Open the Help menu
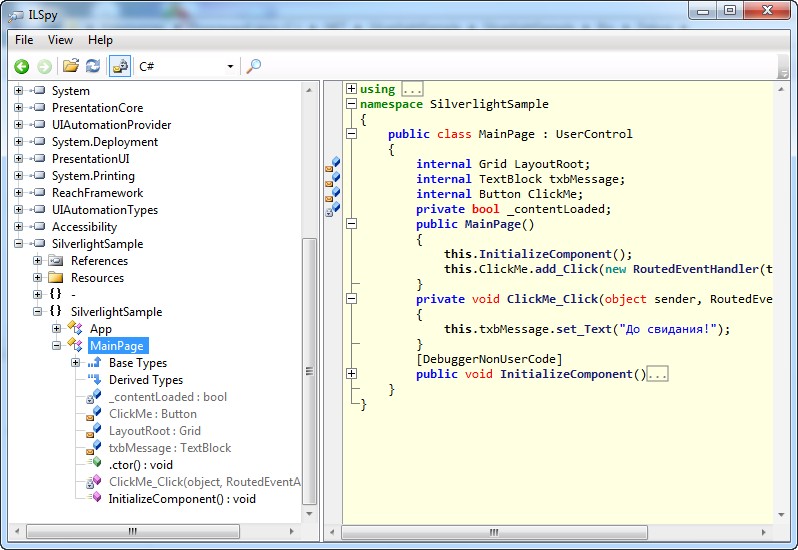Image resolution: width=798 pixels, height=550 pixels. (x=100, y=40)
